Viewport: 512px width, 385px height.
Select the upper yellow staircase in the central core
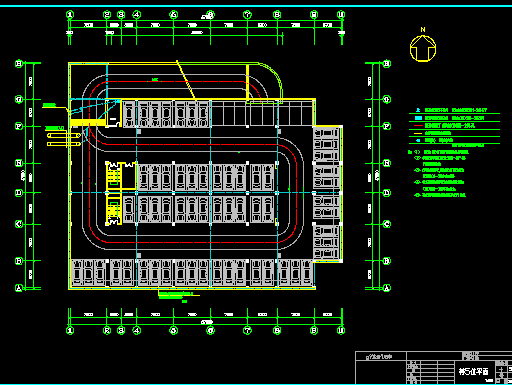(113, 176)
